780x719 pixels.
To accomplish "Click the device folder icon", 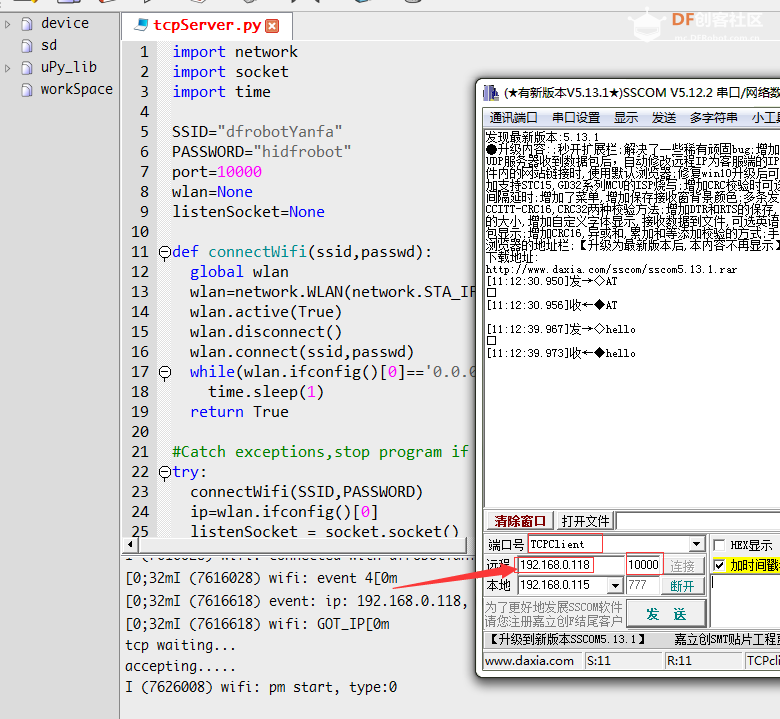I will pos(27,24).
